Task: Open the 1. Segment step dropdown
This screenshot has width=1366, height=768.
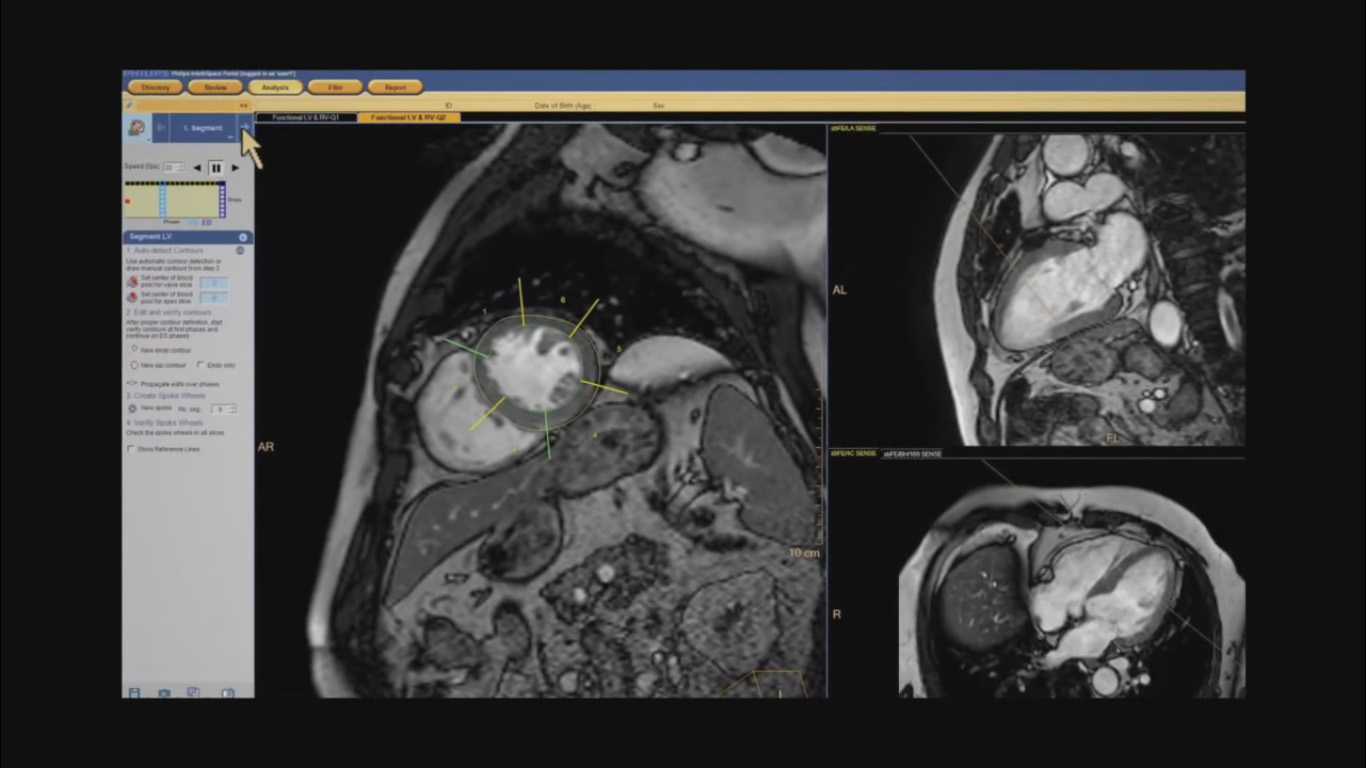Action: click(230, 135)
